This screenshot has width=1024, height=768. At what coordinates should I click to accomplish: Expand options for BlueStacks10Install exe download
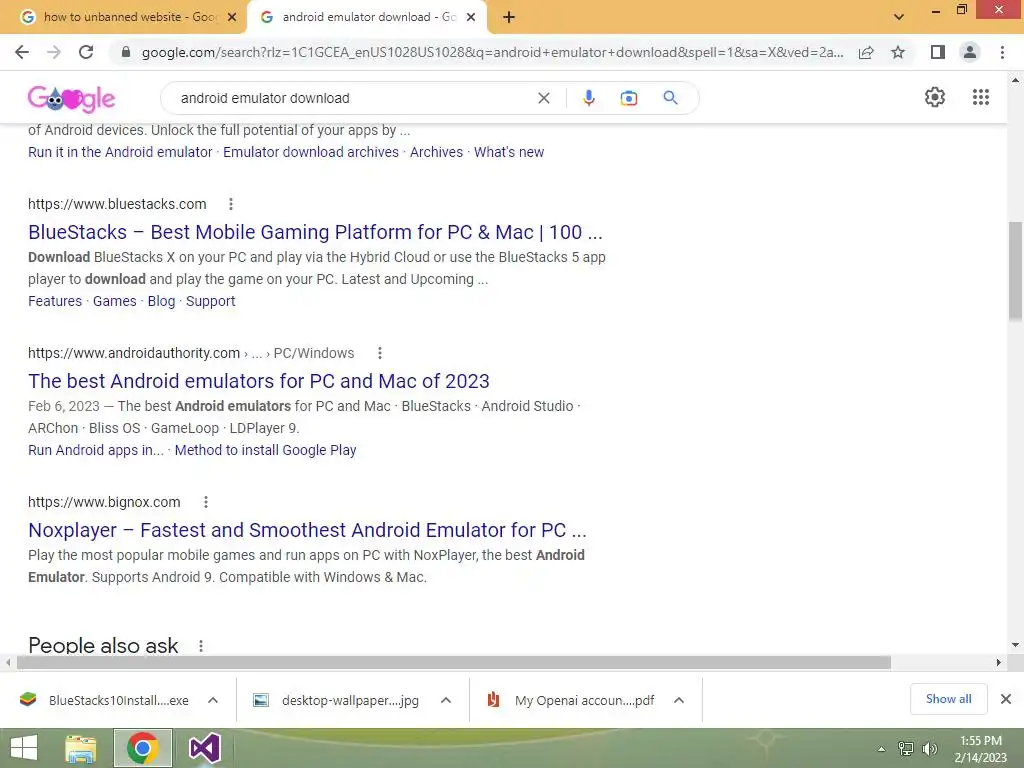tap(213, 700)
